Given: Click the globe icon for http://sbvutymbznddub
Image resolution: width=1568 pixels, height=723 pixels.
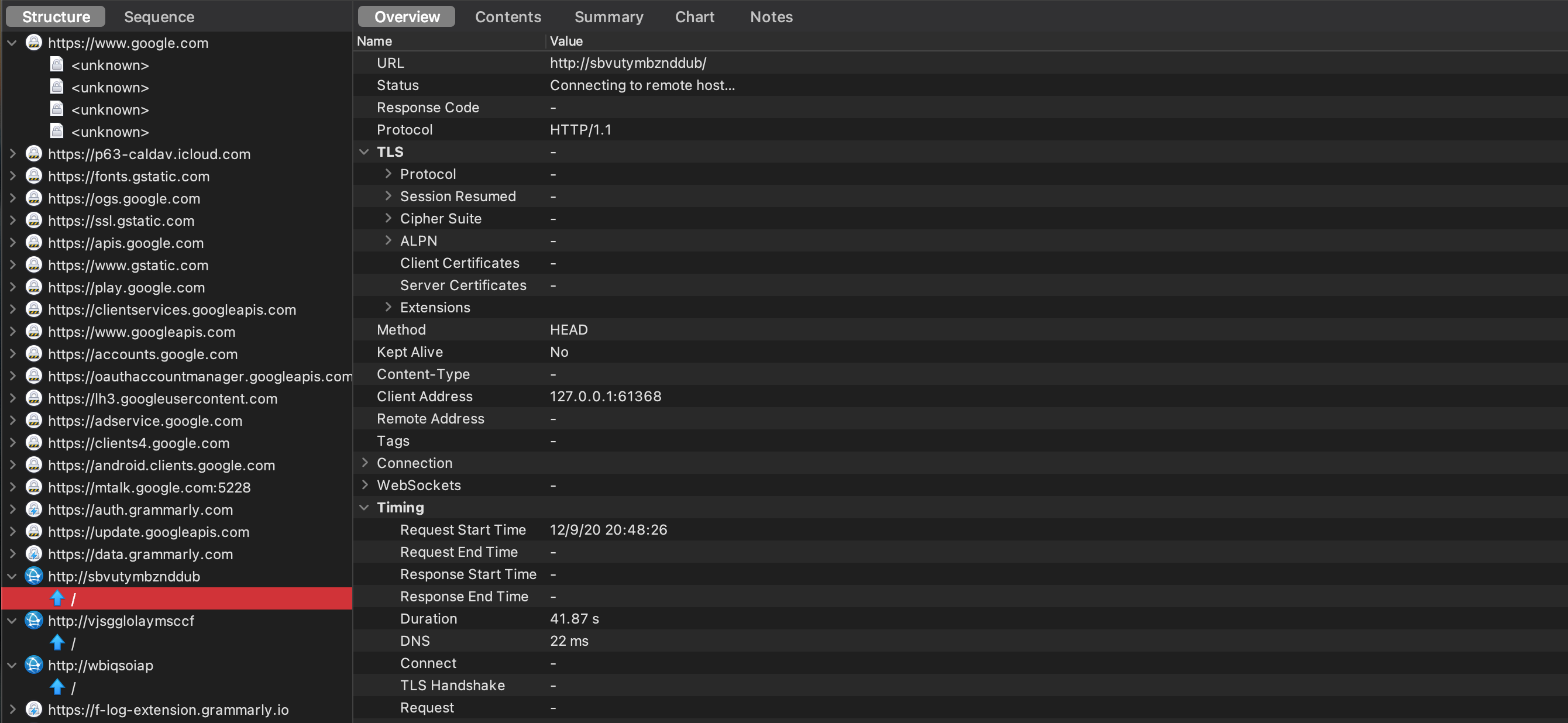Looking at the screenshot, I should [34, 576].
